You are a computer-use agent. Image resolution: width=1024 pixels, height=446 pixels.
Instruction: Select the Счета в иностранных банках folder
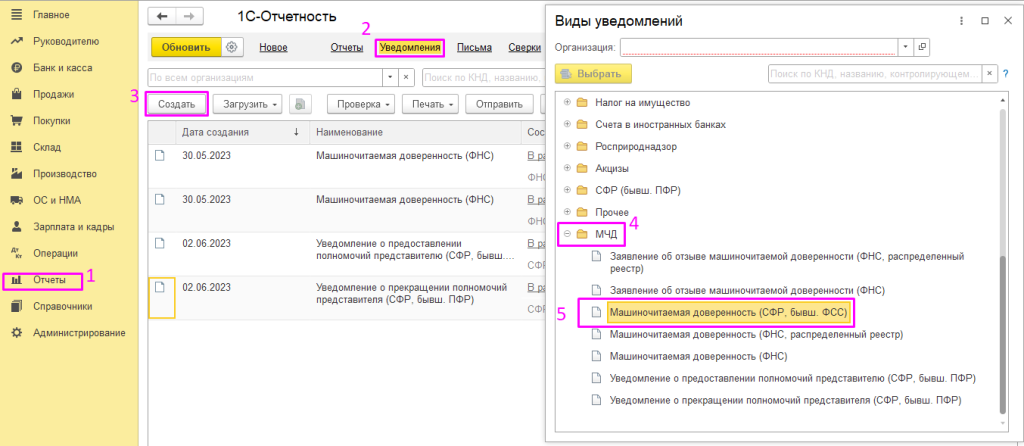(660, 125)
